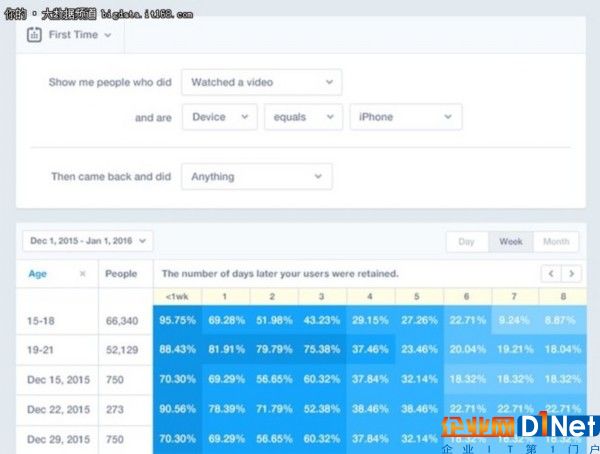The image size is (600, 454).
Task: Click the 90.56% retention cell
Action: 178,409
